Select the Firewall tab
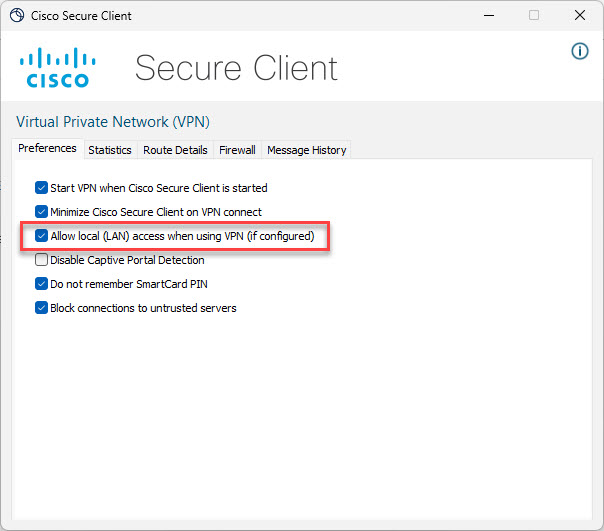 (x=237, y=150)
